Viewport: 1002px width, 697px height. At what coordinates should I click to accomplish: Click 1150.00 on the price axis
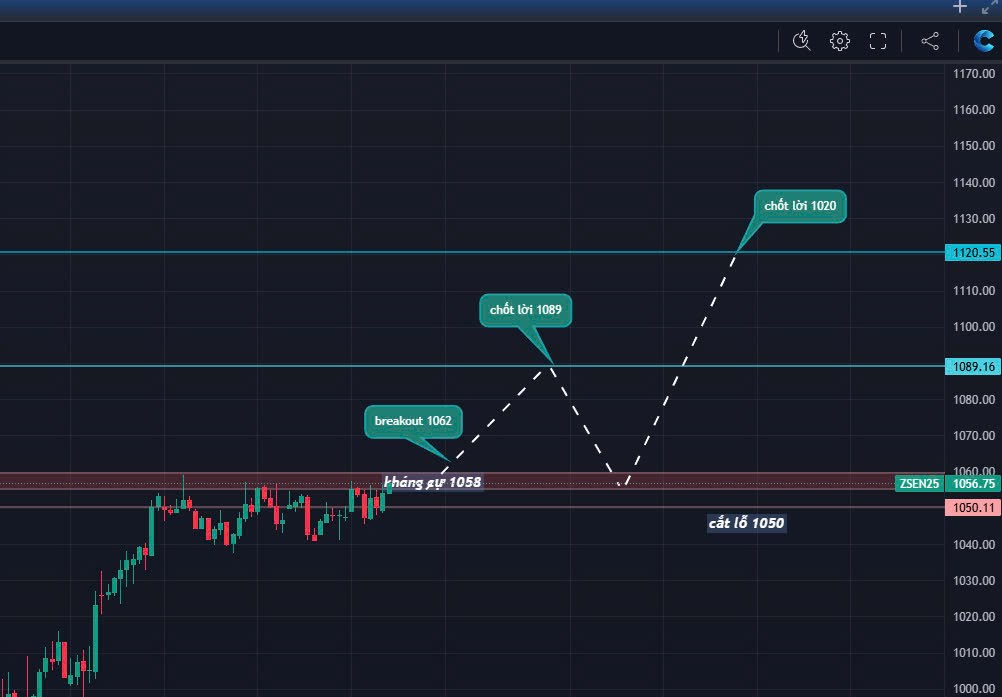pyautogui.click(x=974, y=146)
